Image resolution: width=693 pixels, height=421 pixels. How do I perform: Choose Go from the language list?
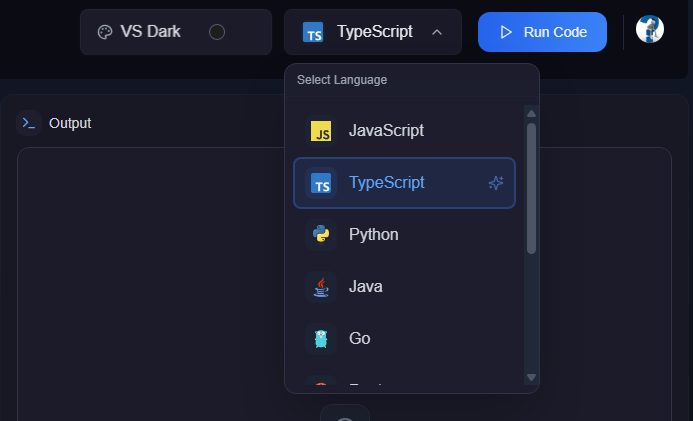pyautogui.click(x=404, y=338)
